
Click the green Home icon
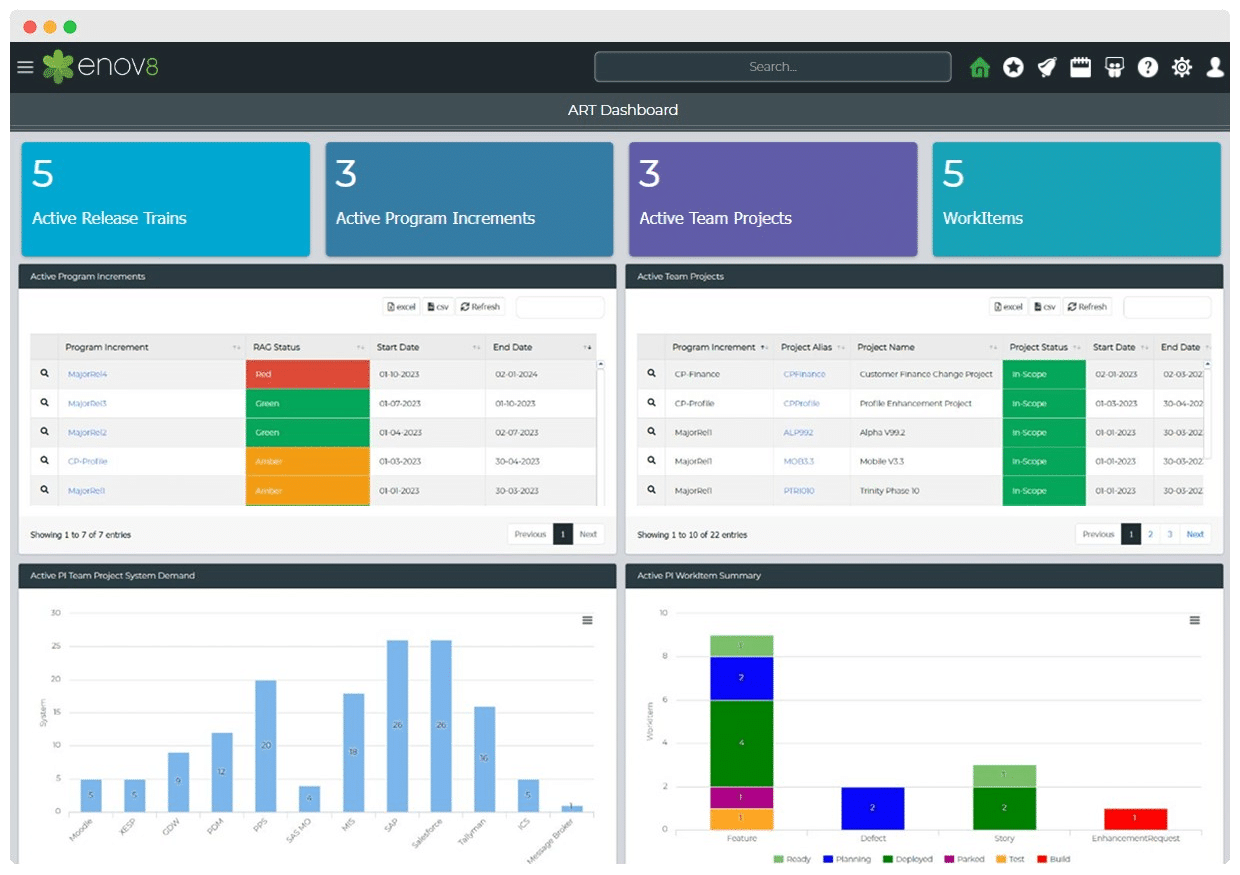tap(980, 67)
